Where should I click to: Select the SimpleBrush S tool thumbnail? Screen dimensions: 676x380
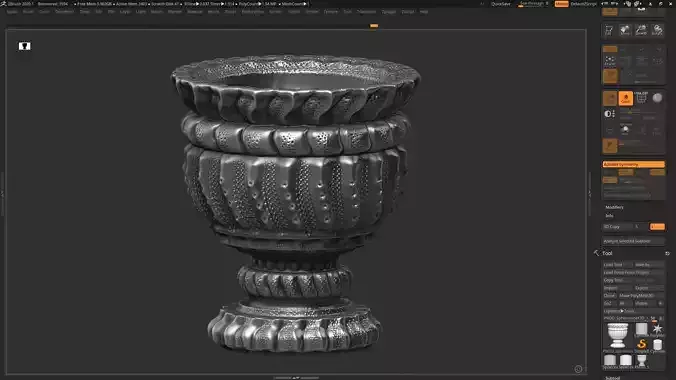pos(641,344)
